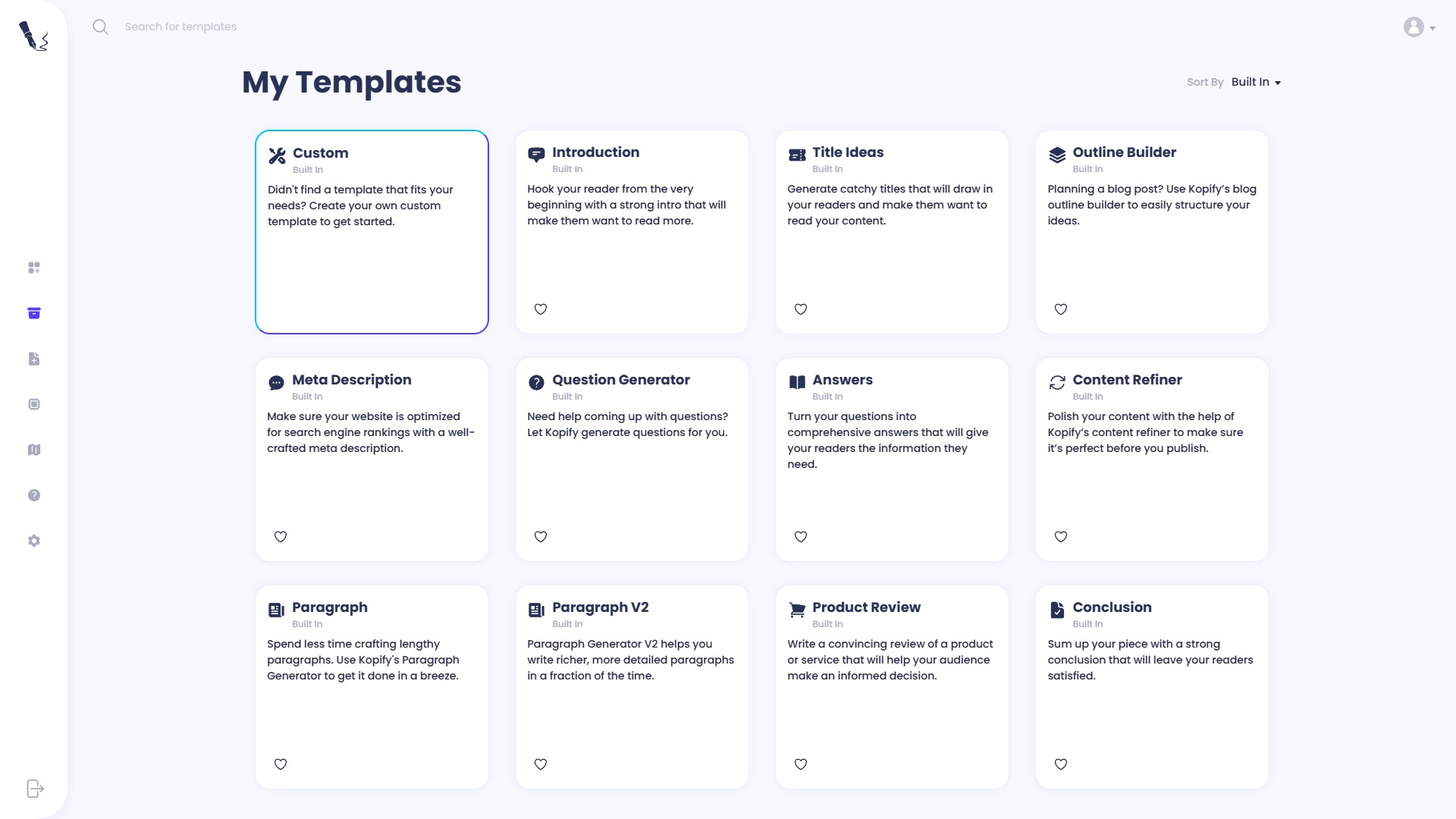Viewport: 1456px width, 819px height.
Task: Open the dashboard grid icon in sidebar
Action: point(34,268)
